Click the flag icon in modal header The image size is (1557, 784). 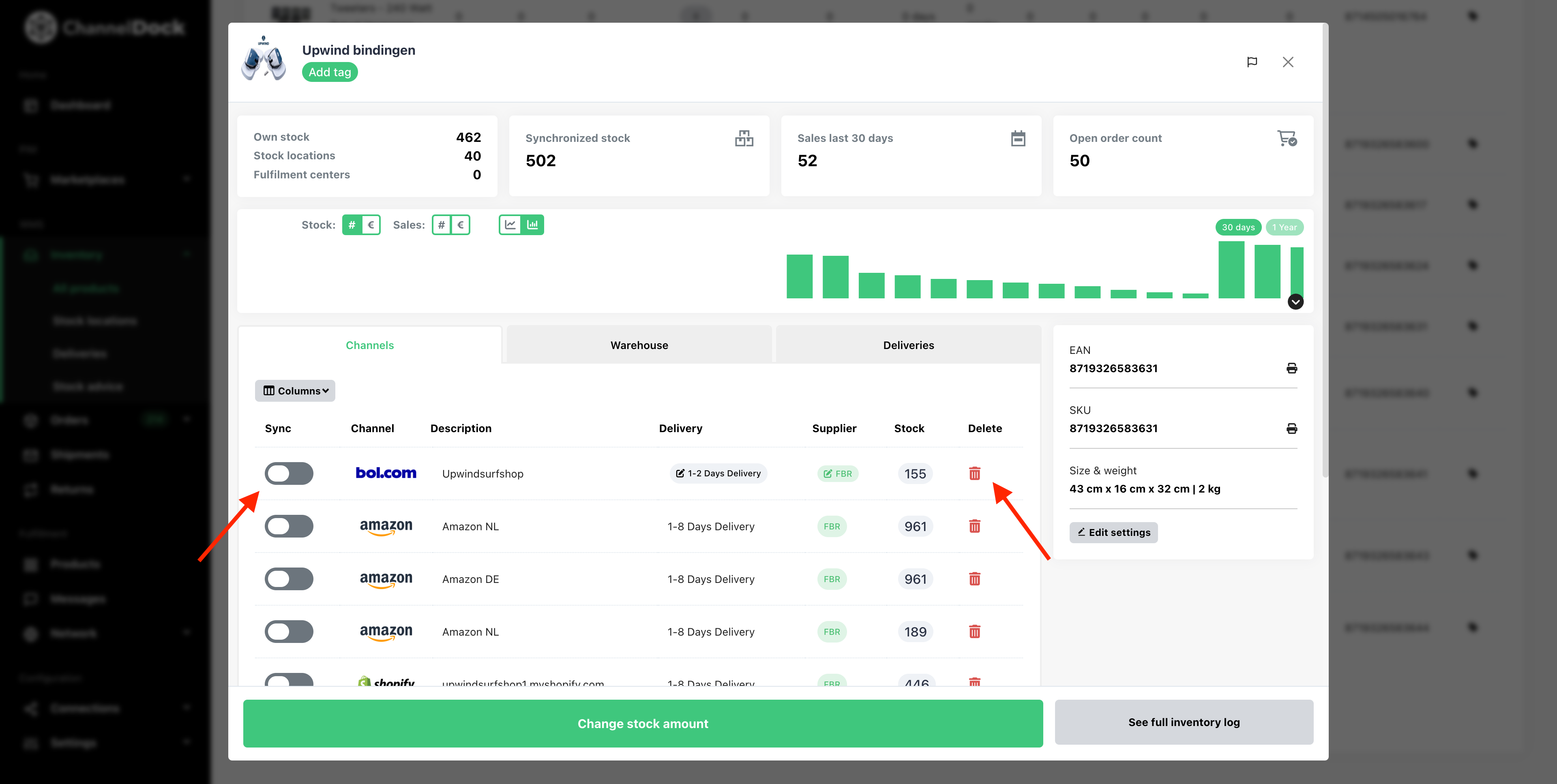coord(1252,62)
